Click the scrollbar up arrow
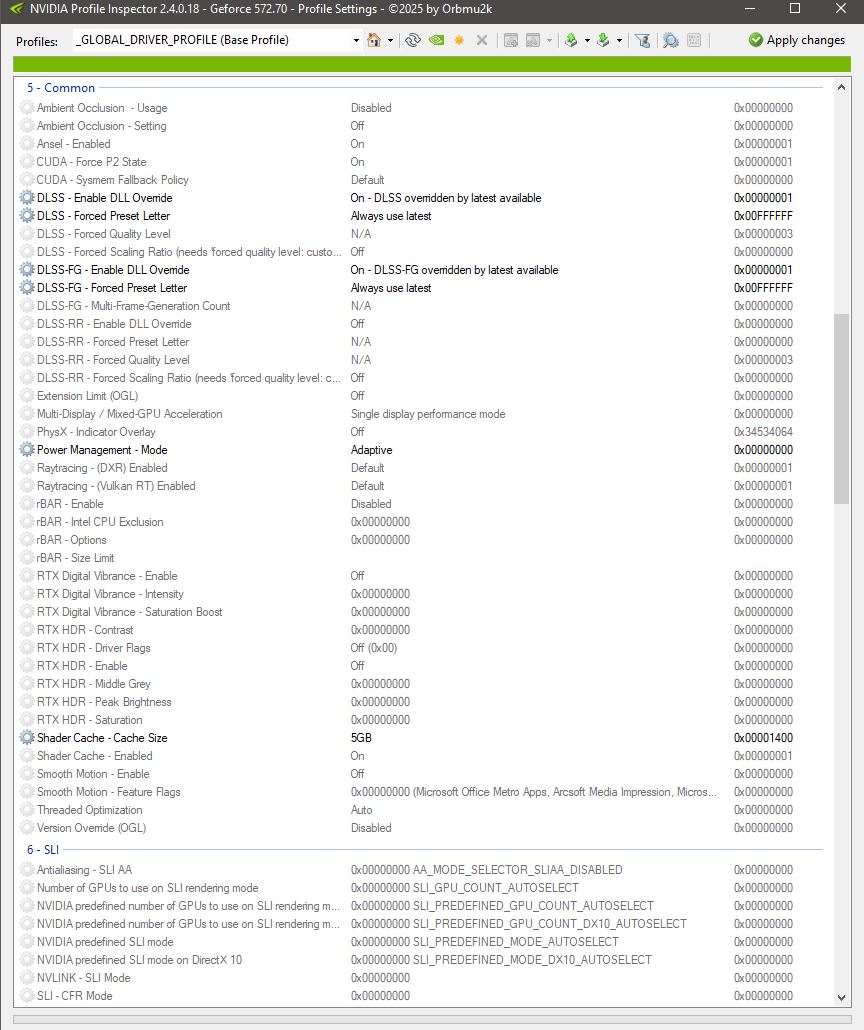Screen dimensions: 864x1030 click(x=841, y=87)
